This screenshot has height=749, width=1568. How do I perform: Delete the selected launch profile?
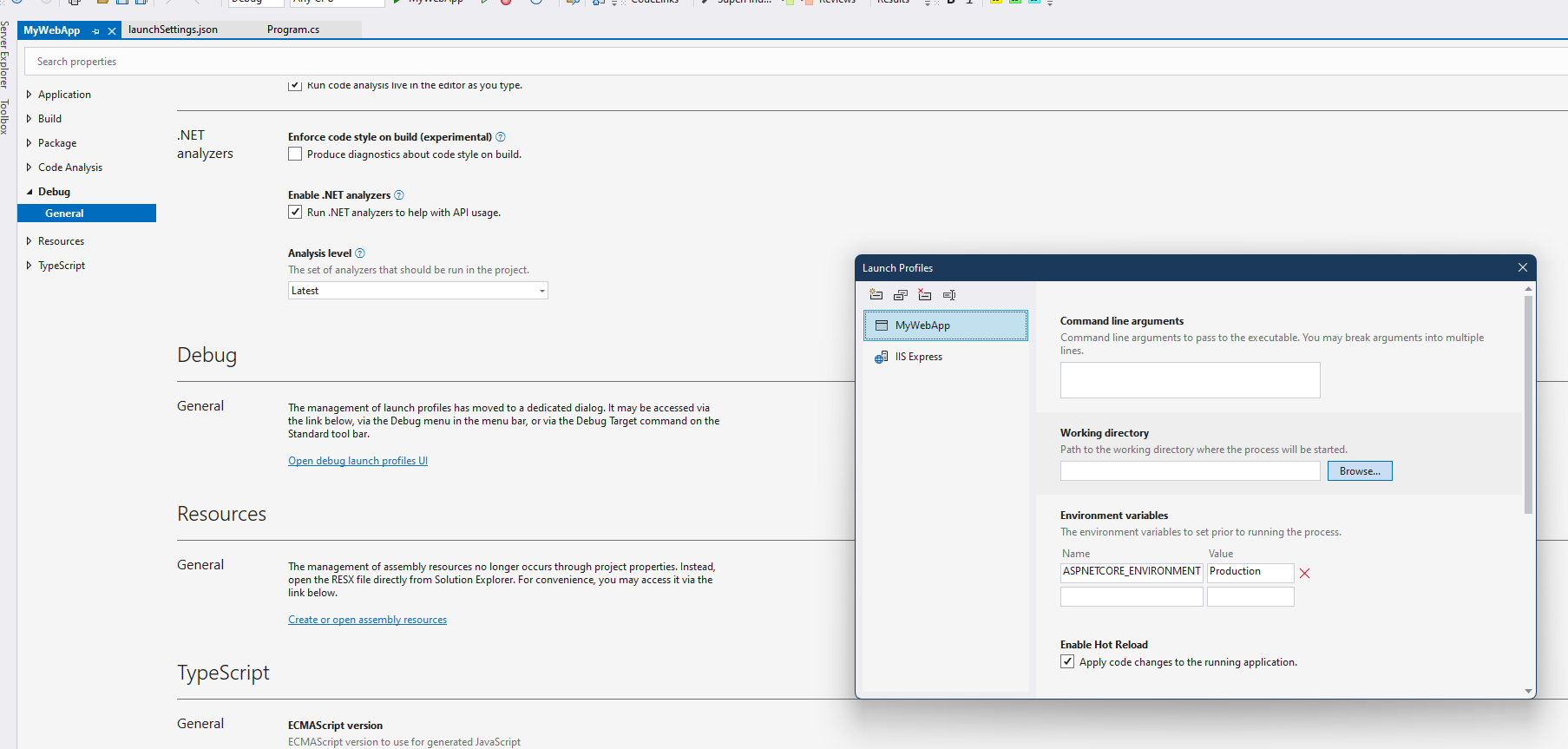[925, 295]
